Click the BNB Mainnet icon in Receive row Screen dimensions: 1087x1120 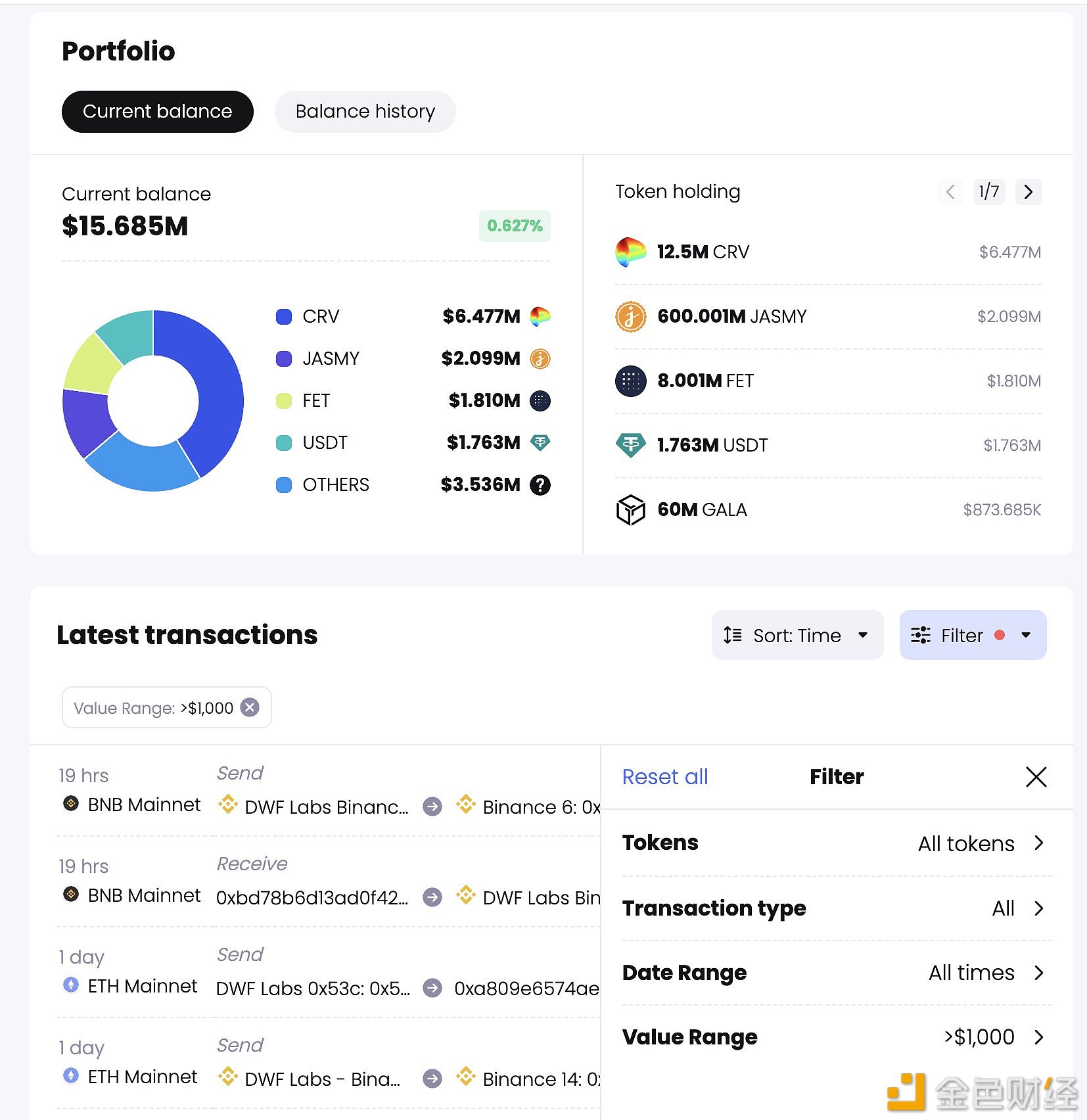tap(71, 894)
